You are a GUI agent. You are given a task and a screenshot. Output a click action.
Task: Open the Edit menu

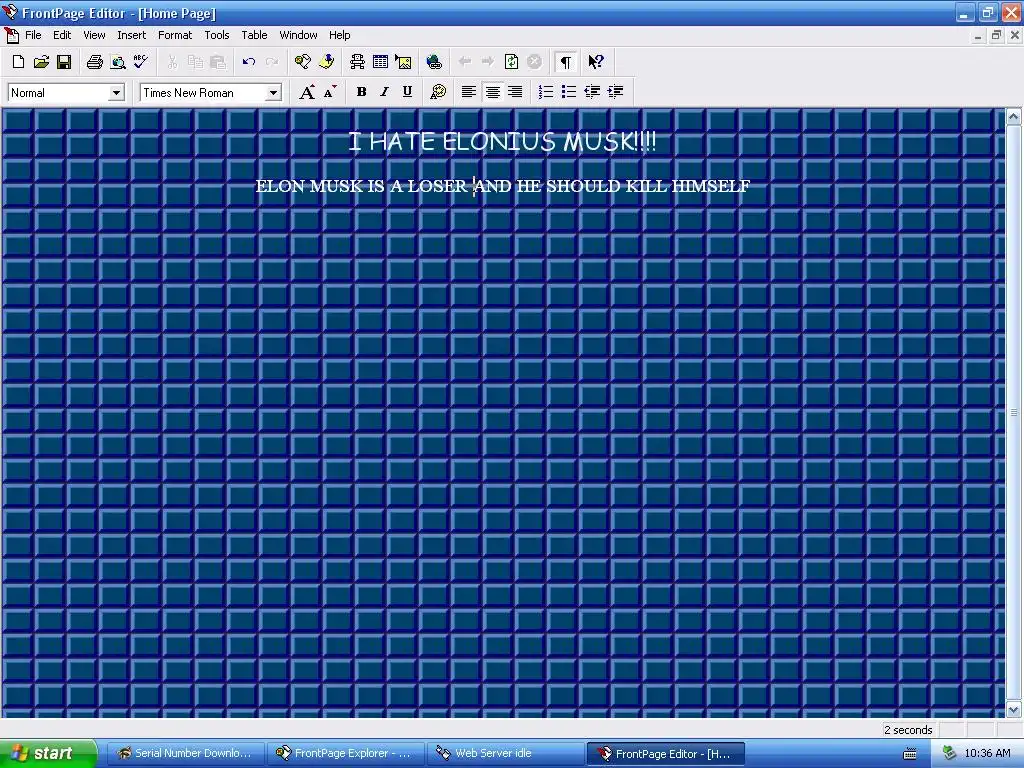(x=62, y=35)
